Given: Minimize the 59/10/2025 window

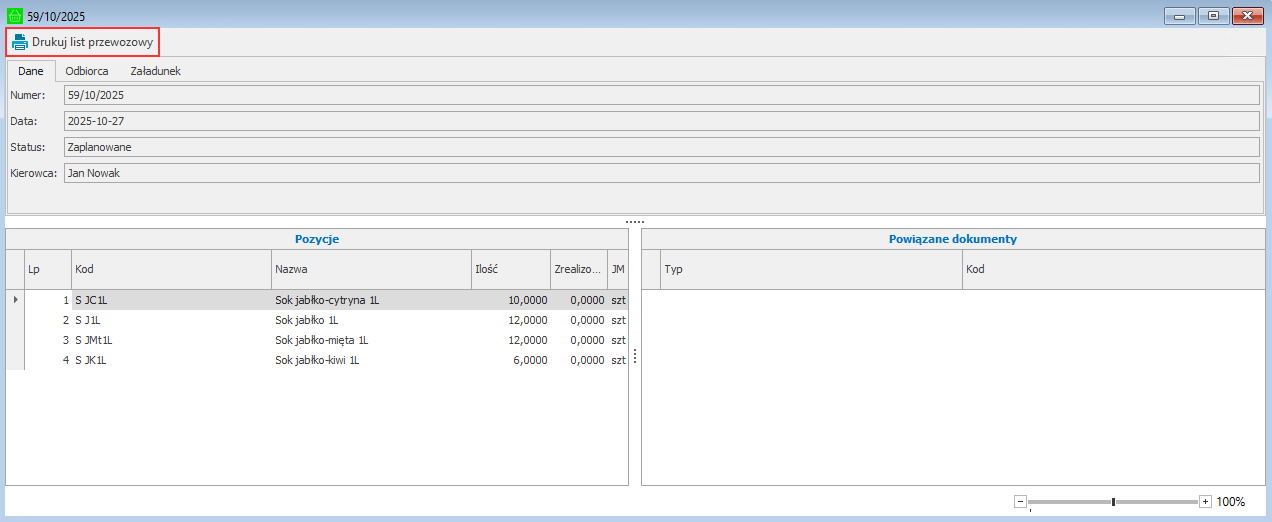Looking at the screenshot, I should [1180, 16].
